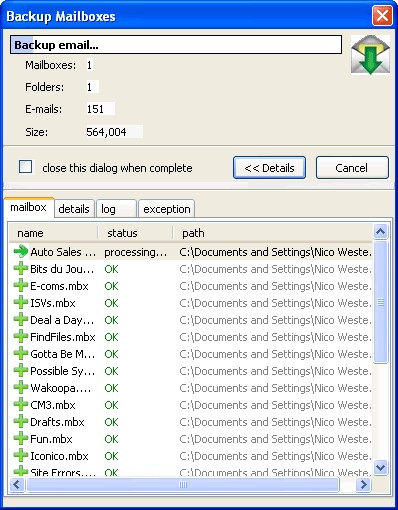Click the vertical scrollbar up arrow
This screenshot has height=510, width=398.
coord(380,231)
